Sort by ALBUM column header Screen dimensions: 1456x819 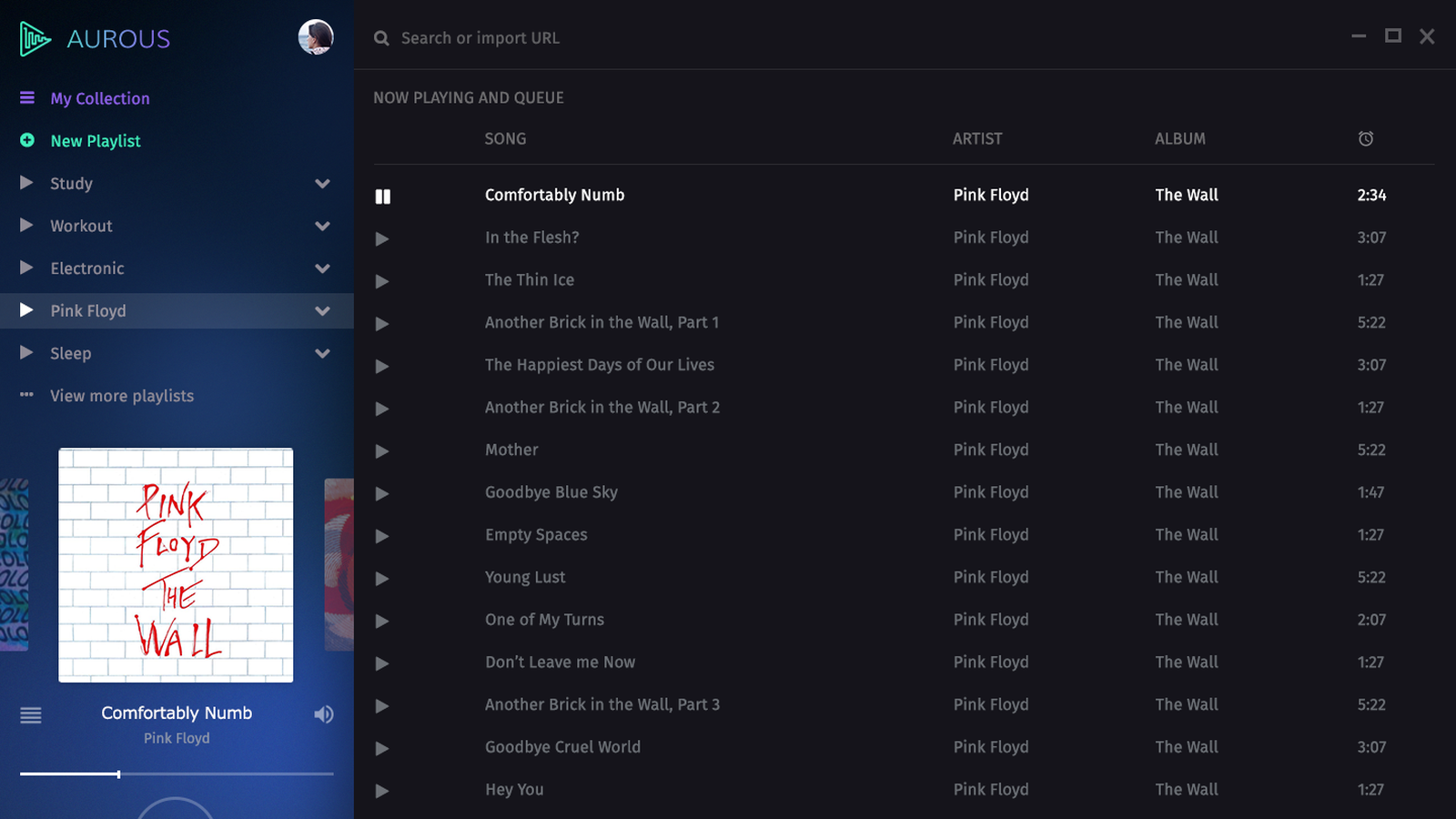coord(1180,138)
